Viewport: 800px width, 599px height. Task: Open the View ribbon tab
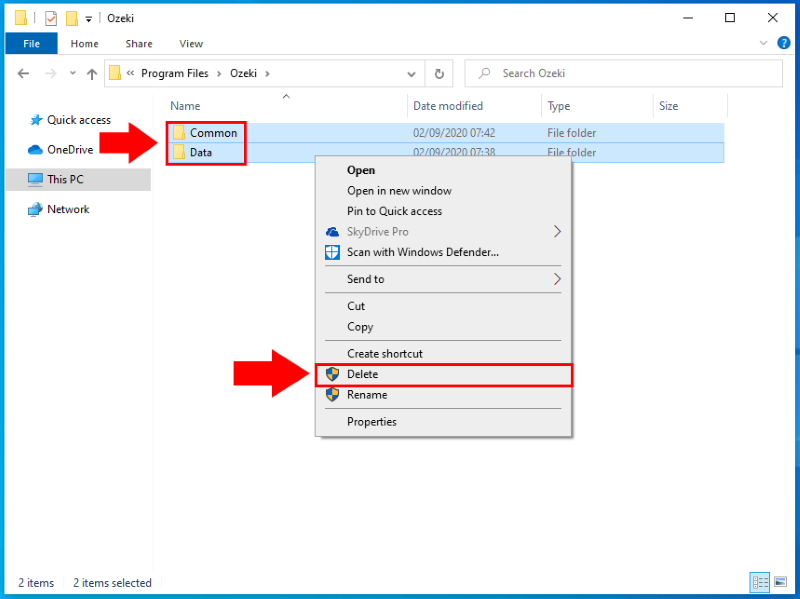(191, 44)
